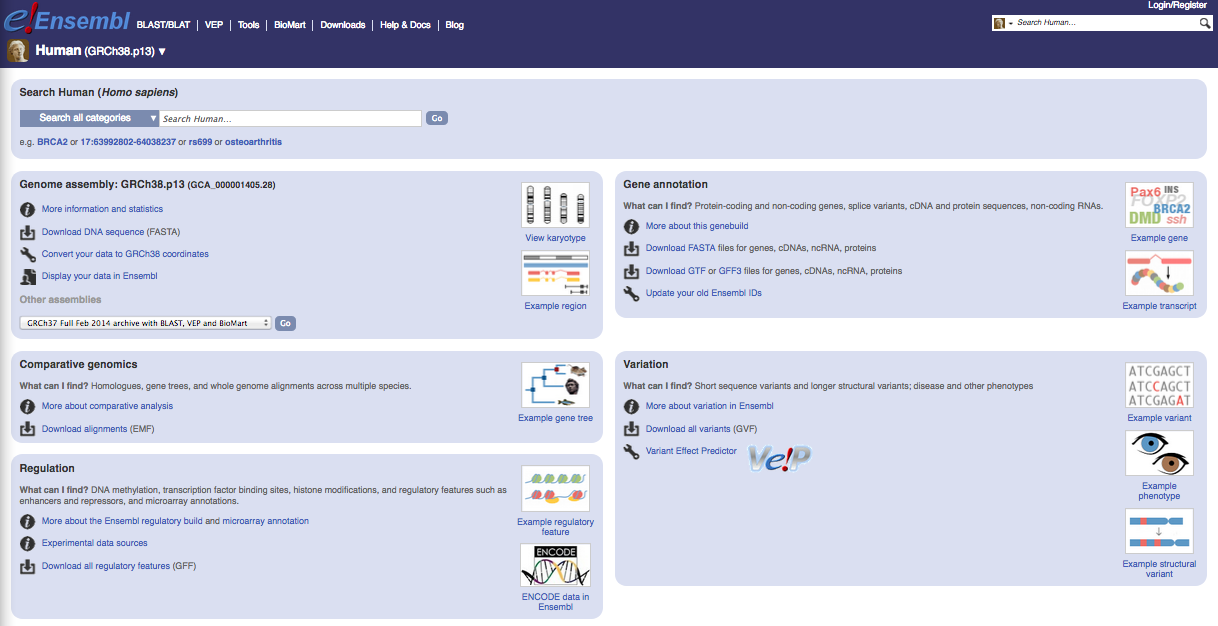The image size is (1218, 626).
Task: Click info icon beside More information and statistics
Action: (x=28, y=209)
